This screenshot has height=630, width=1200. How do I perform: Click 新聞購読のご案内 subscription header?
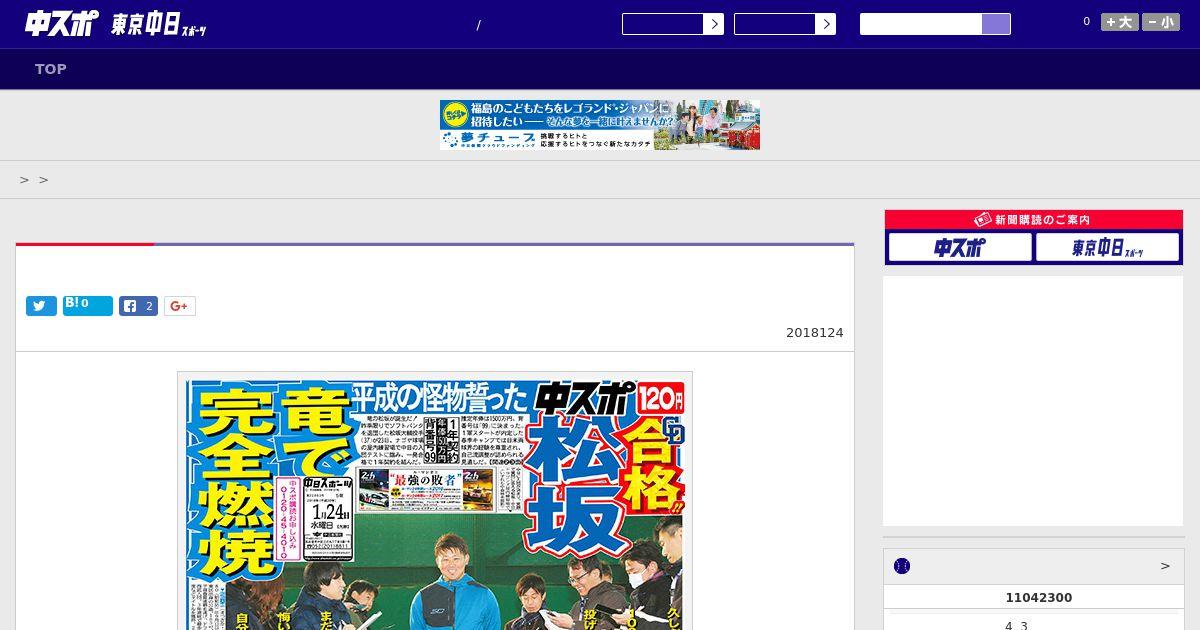(x=1034, y=220)
